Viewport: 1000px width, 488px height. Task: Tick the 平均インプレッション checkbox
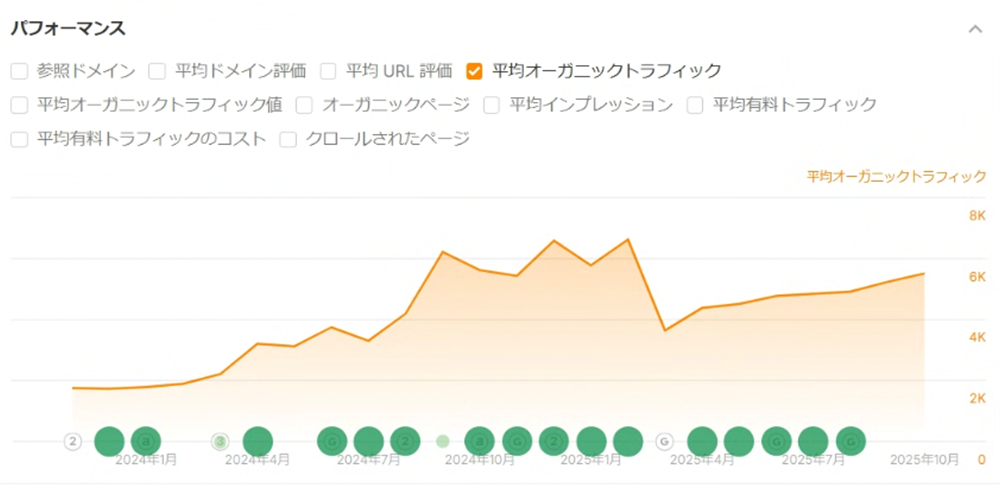click(491, 105)
